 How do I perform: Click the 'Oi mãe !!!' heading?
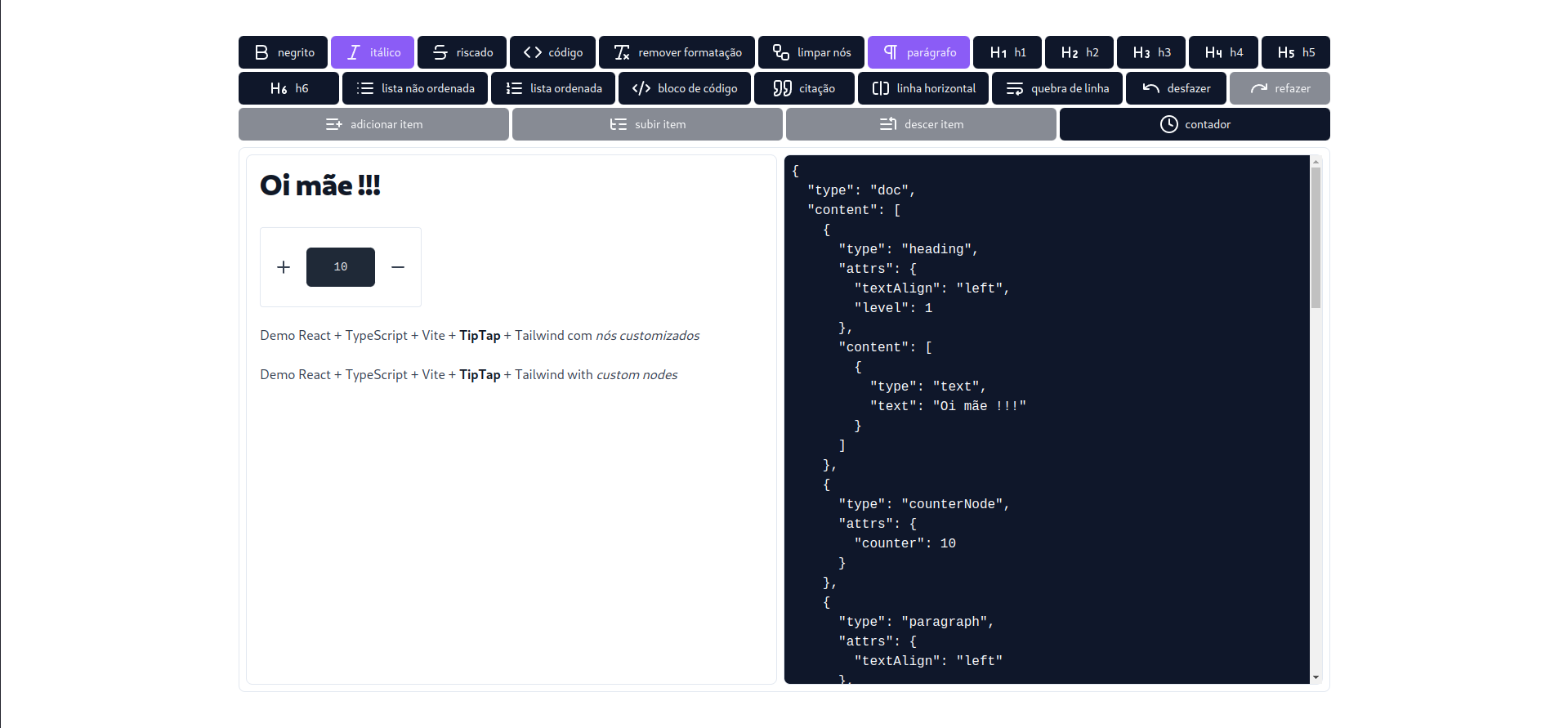(x=320, y=185)
